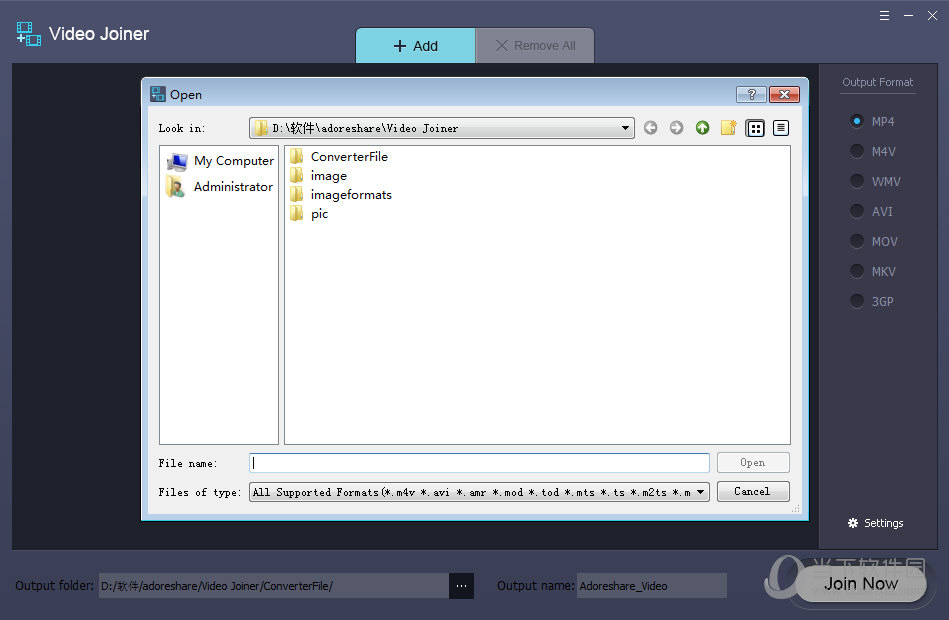
Task: Select the imageformats folder
Action: [341, 194]
